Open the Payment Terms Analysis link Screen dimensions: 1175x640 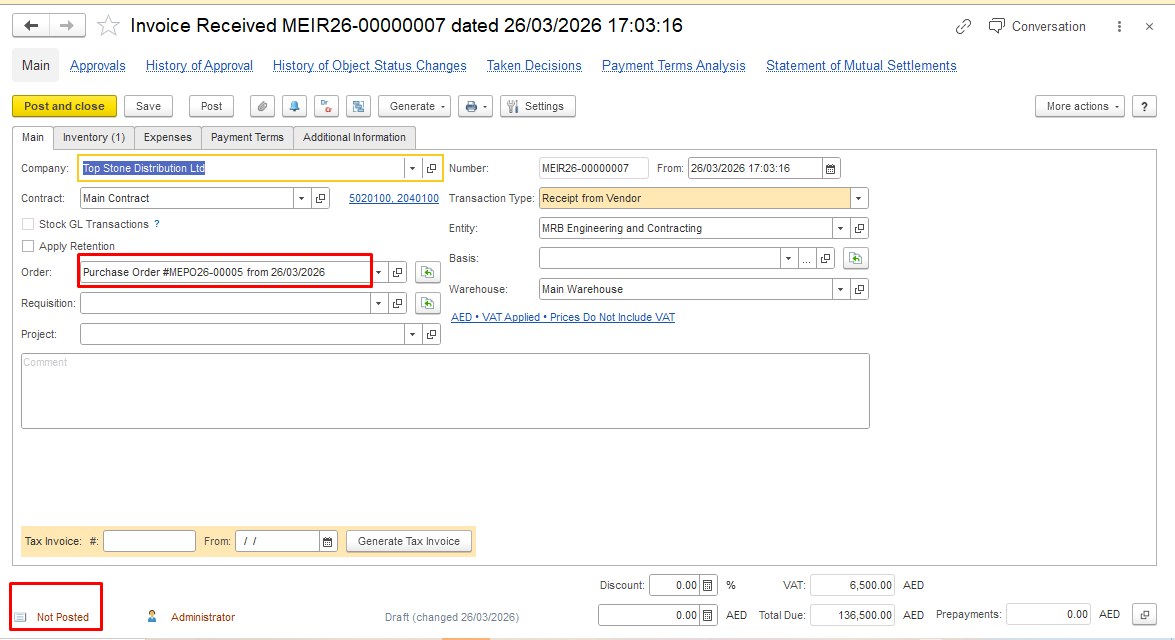[673, 66]
